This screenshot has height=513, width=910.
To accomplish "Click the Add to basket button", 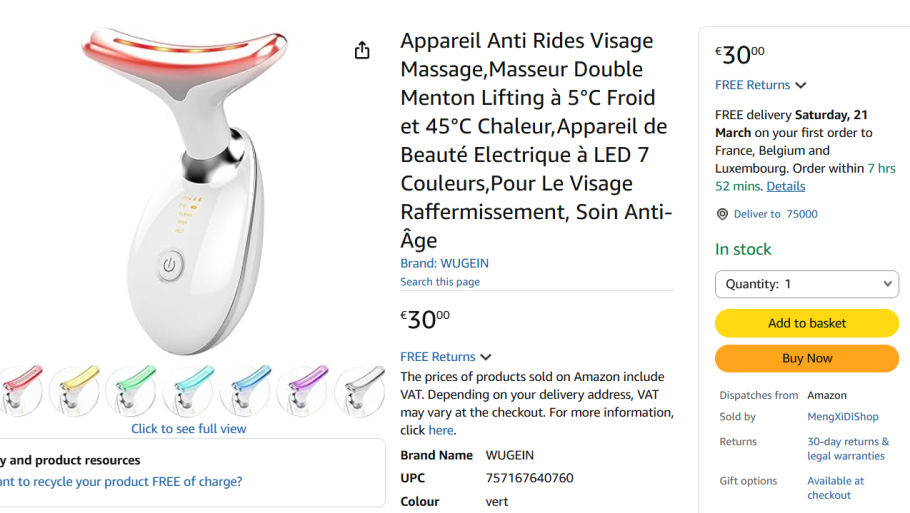I will coord(806,323).
